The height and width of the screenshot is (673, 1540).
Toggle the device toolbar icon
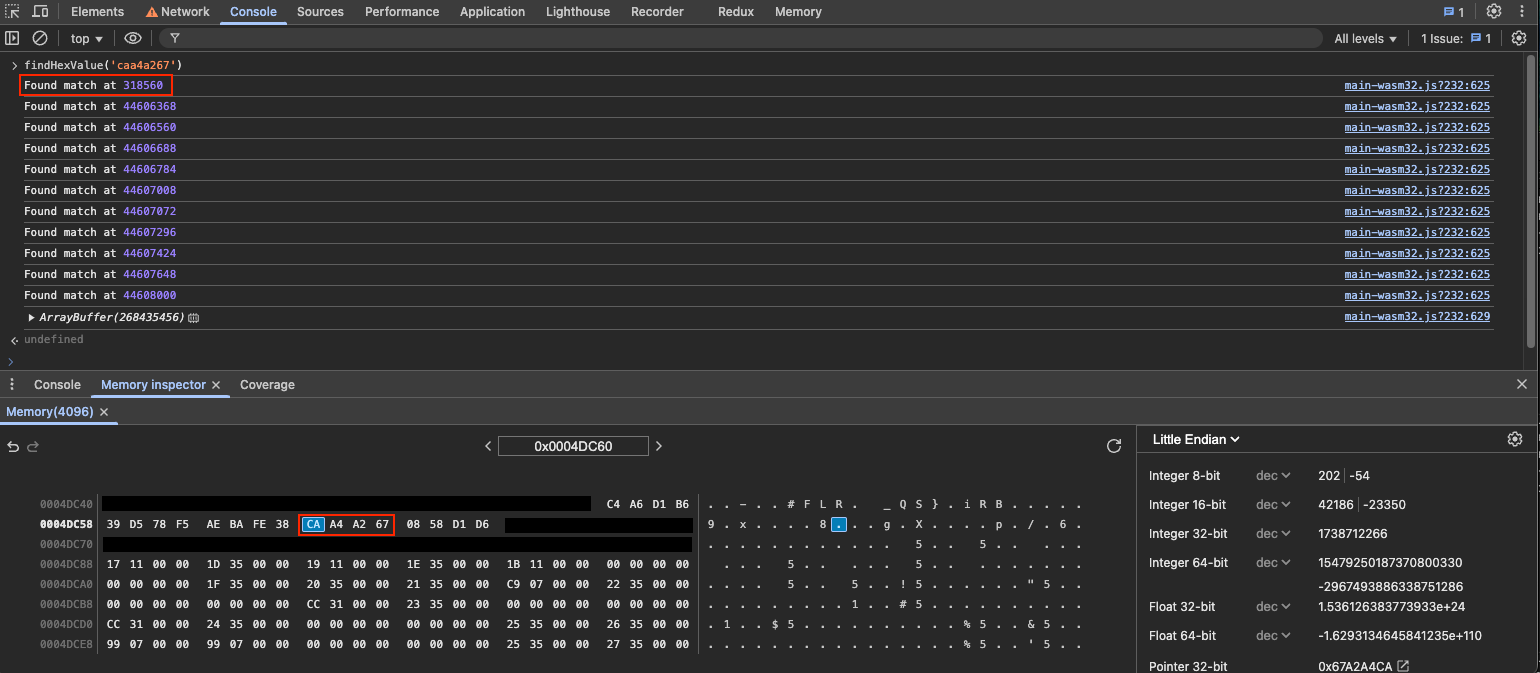coord(40,12)
